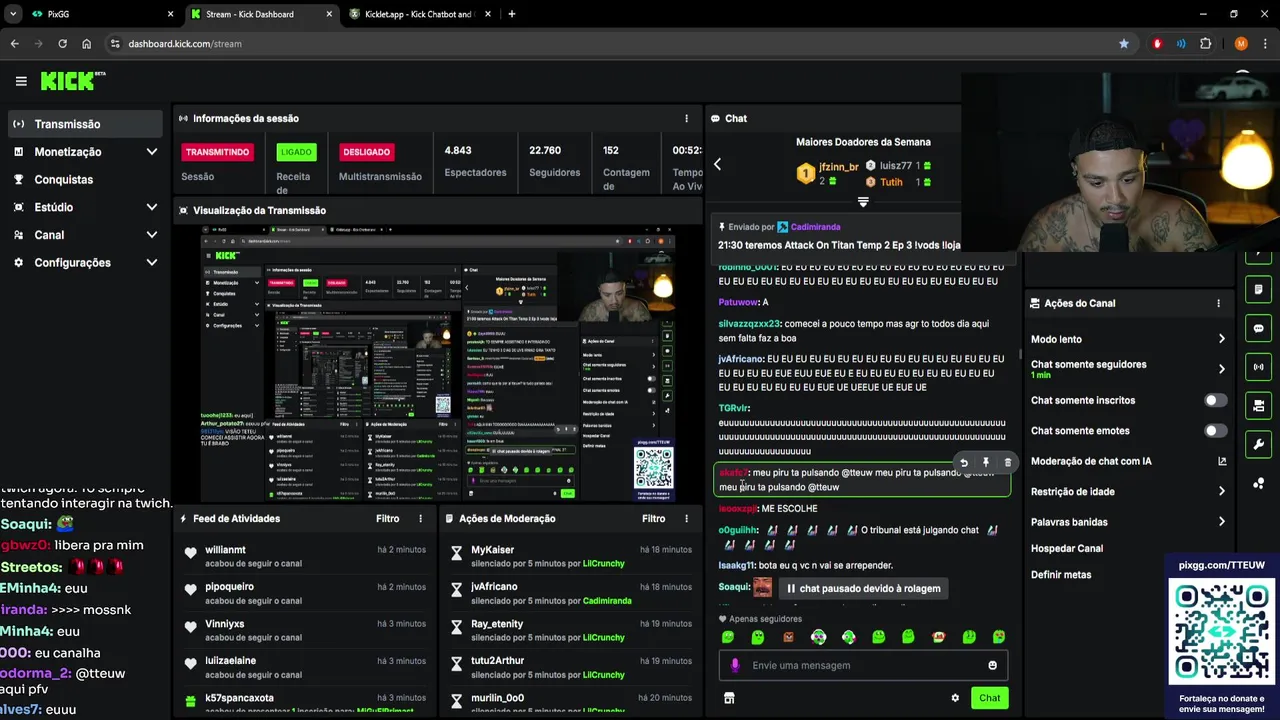Bookmark this page with the star icon
Screen dimensions: 1280x720
click(x=1124, y=44)
